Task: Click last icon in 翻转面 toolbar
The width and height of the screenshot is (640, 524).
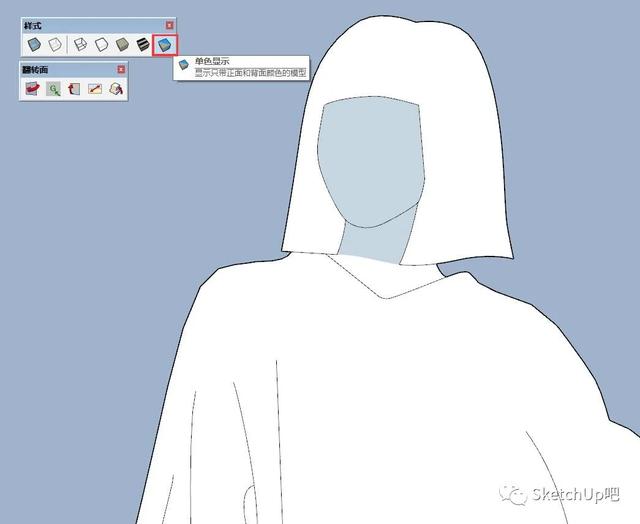Action: coord(116,89)
